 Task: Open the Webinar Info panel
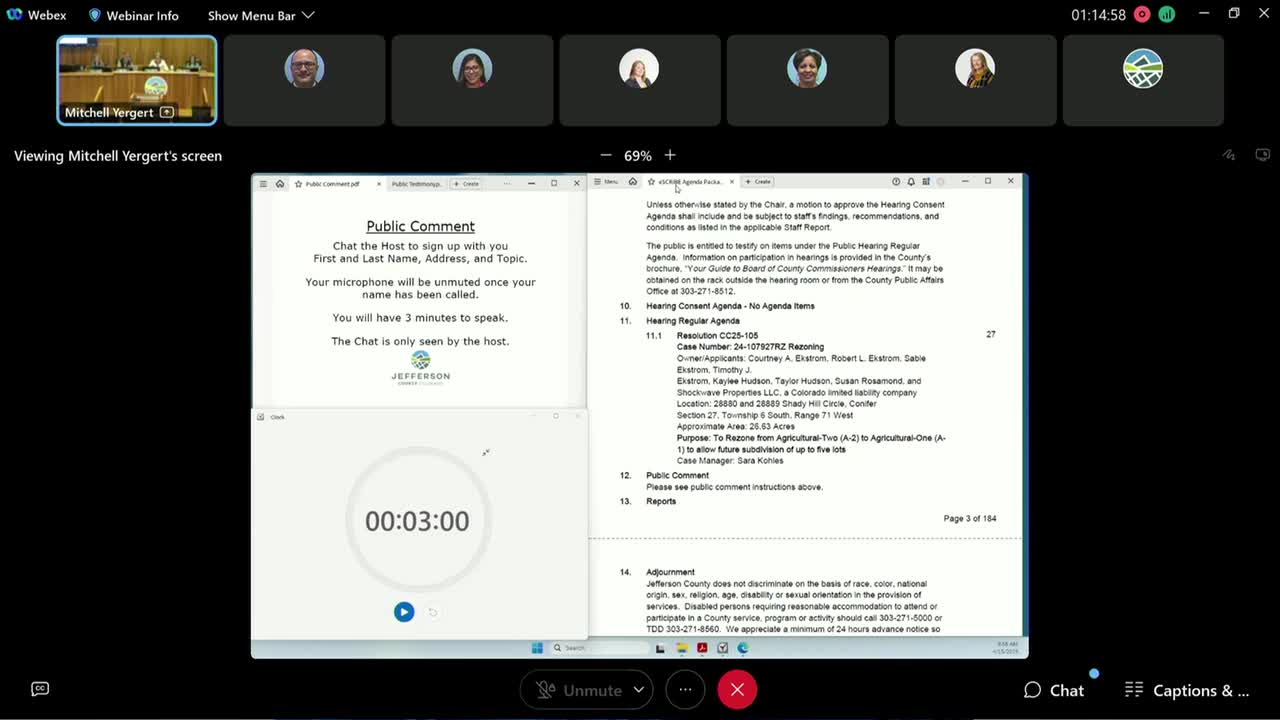(x=133, y=15)
